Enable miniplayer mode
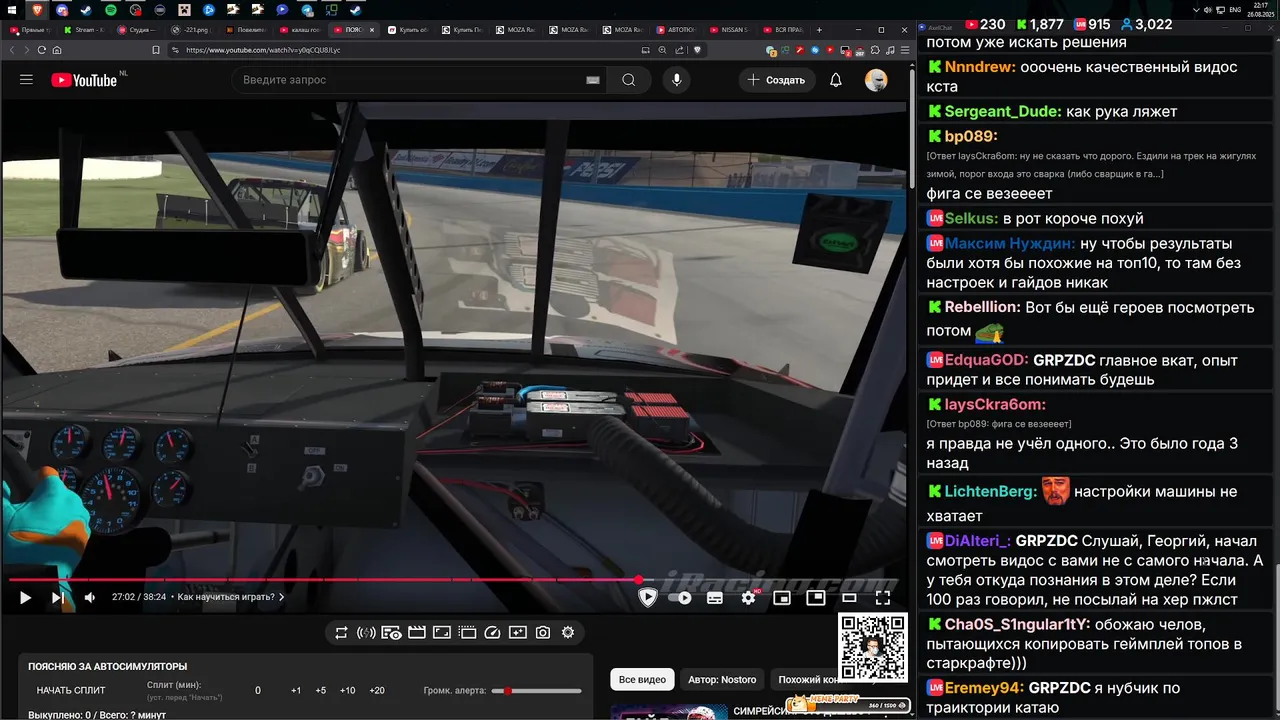Viewport: 1280px width, 720px height. coord(782,598)
